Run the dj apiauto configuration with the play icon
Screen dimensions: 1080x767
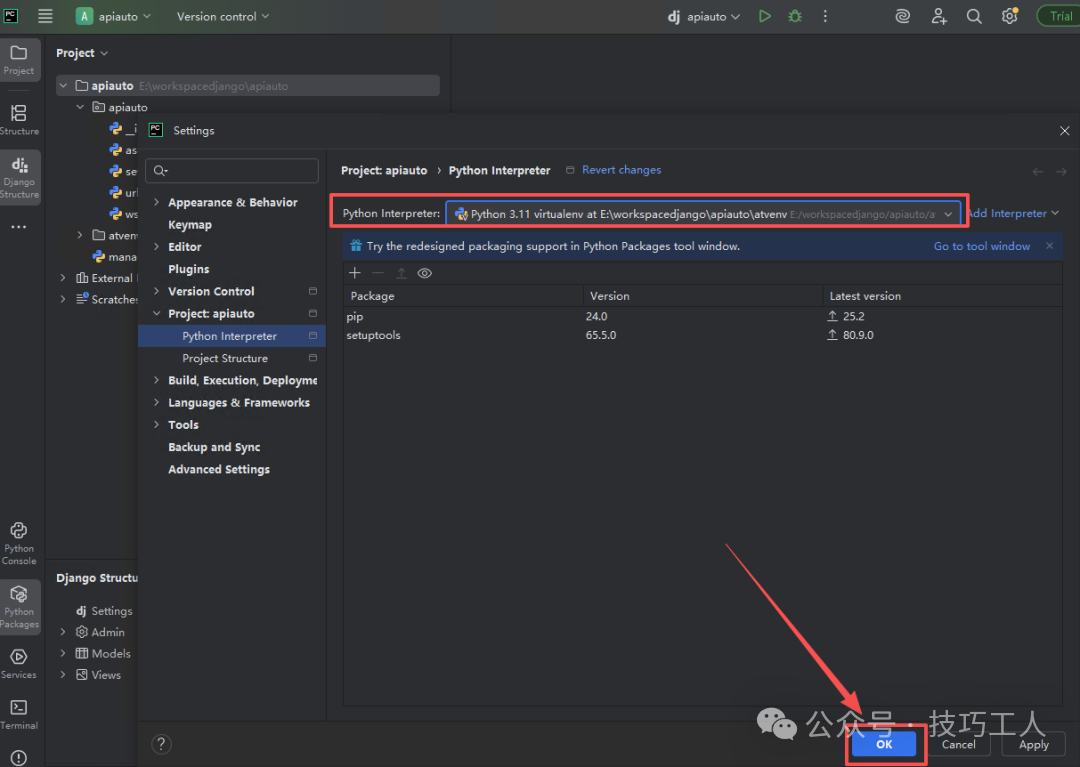(x=764, y=16)
